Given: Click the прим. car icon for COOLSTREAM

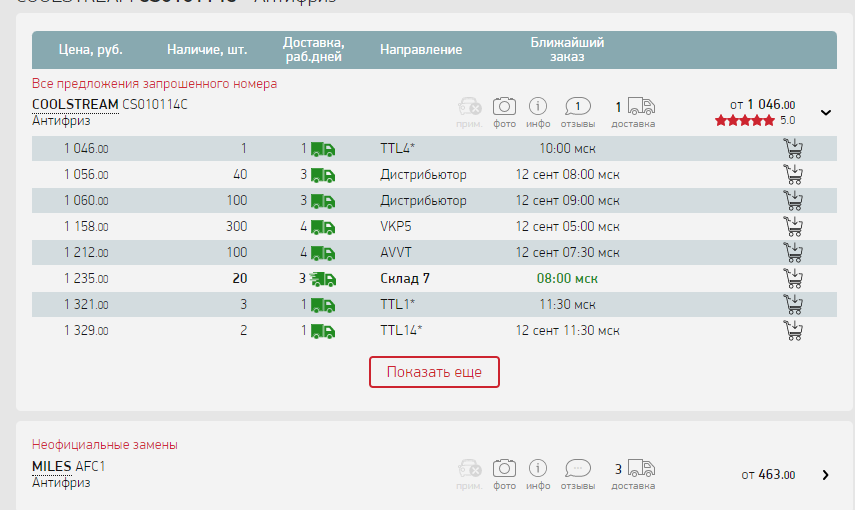Looking at the screenshot, I should pyautogui.click(x=469, y=106).
